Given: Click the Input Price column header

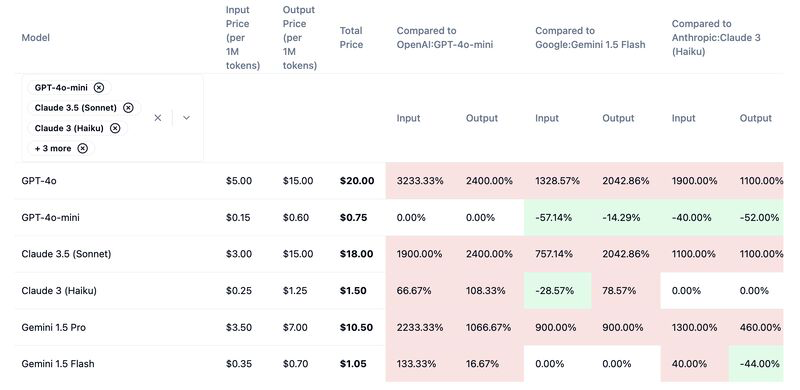Looking at the screenshot, I should coord(243,38).
